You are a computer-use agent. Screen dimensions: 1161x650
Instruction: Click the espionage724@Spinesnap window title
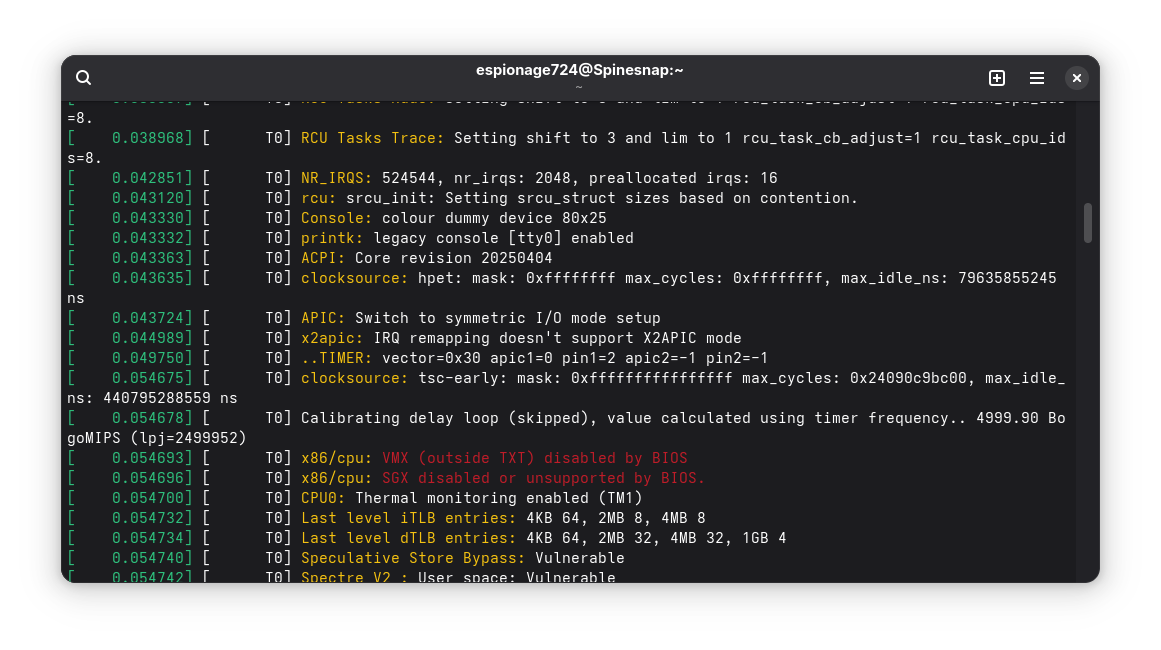[580, 70]
